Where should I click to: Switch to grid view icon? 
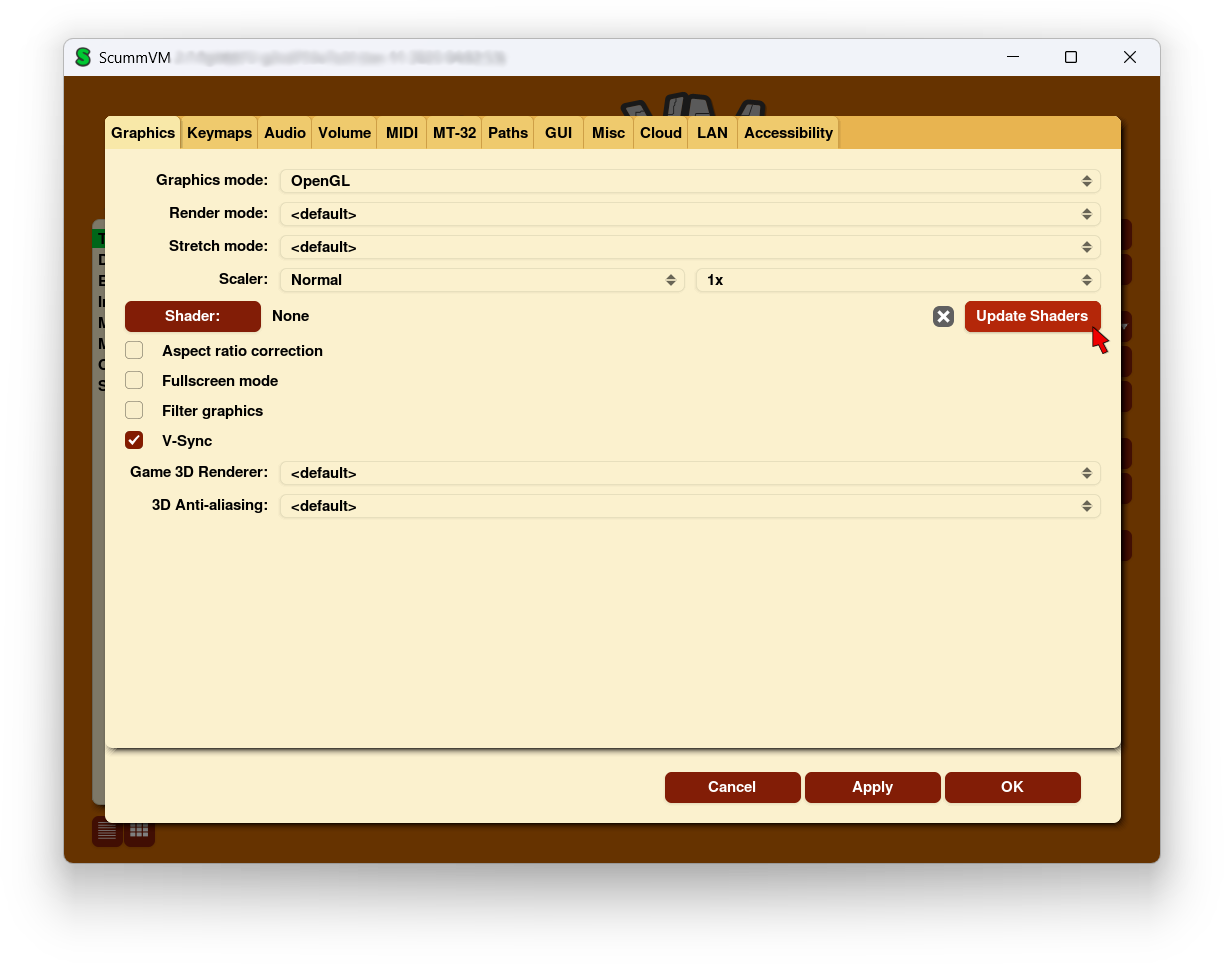139,831
